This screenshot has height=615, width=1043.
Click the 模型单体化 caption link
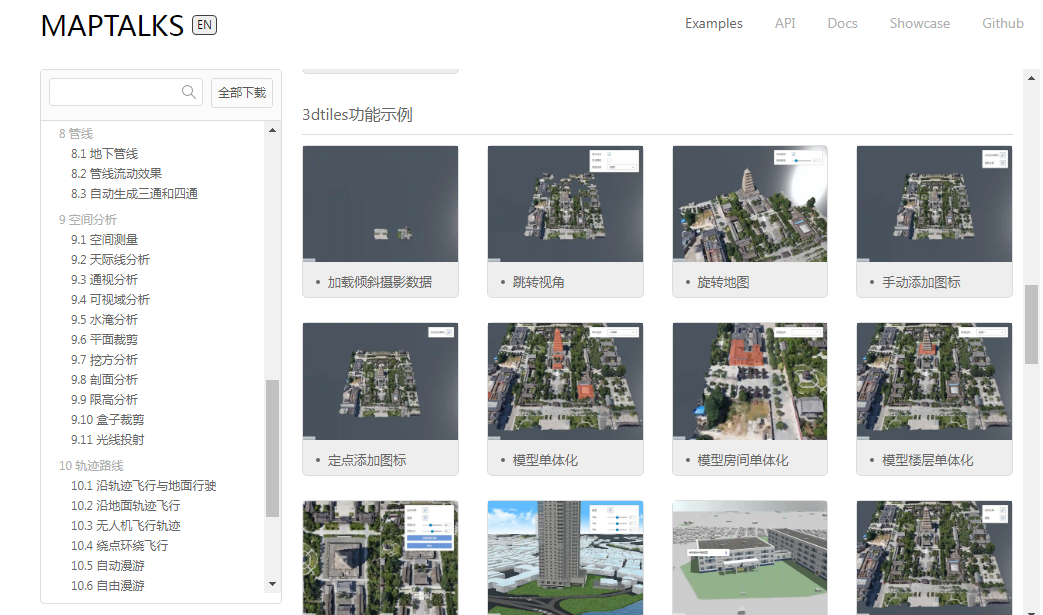click(545, 460)
